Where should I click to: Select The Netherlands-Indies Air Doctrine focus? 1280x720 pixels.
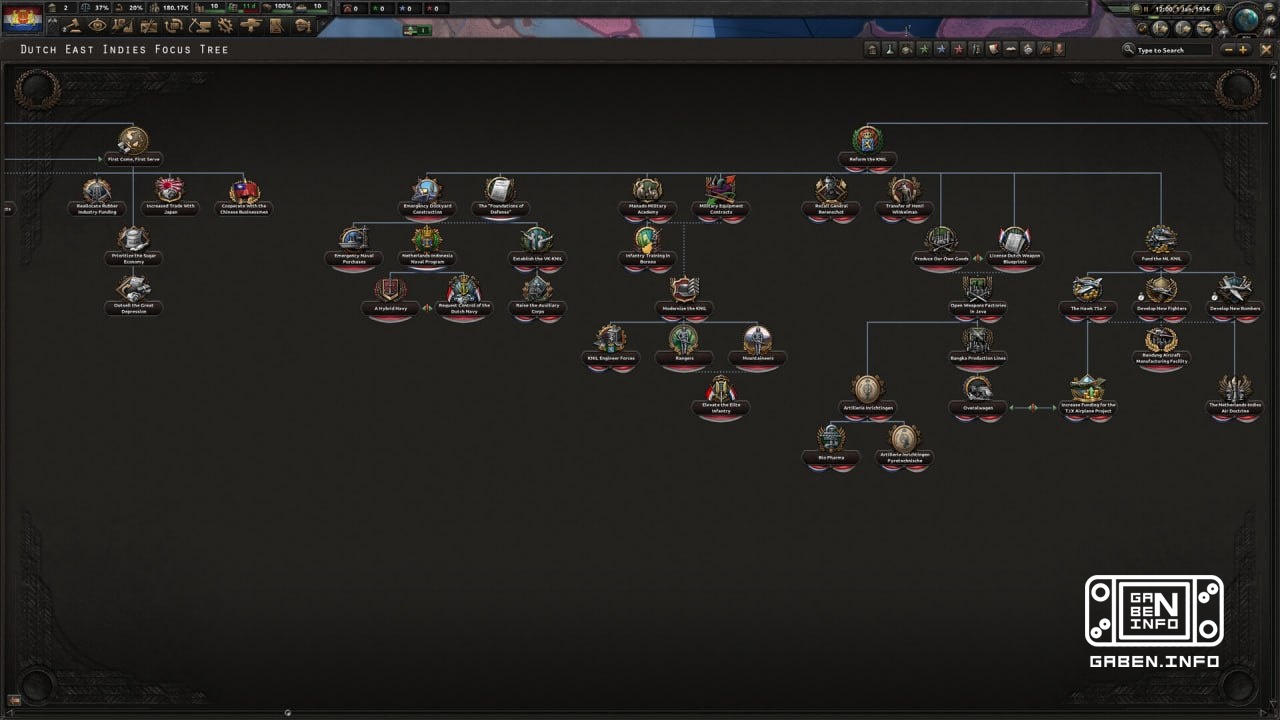tap(1234, 396)
